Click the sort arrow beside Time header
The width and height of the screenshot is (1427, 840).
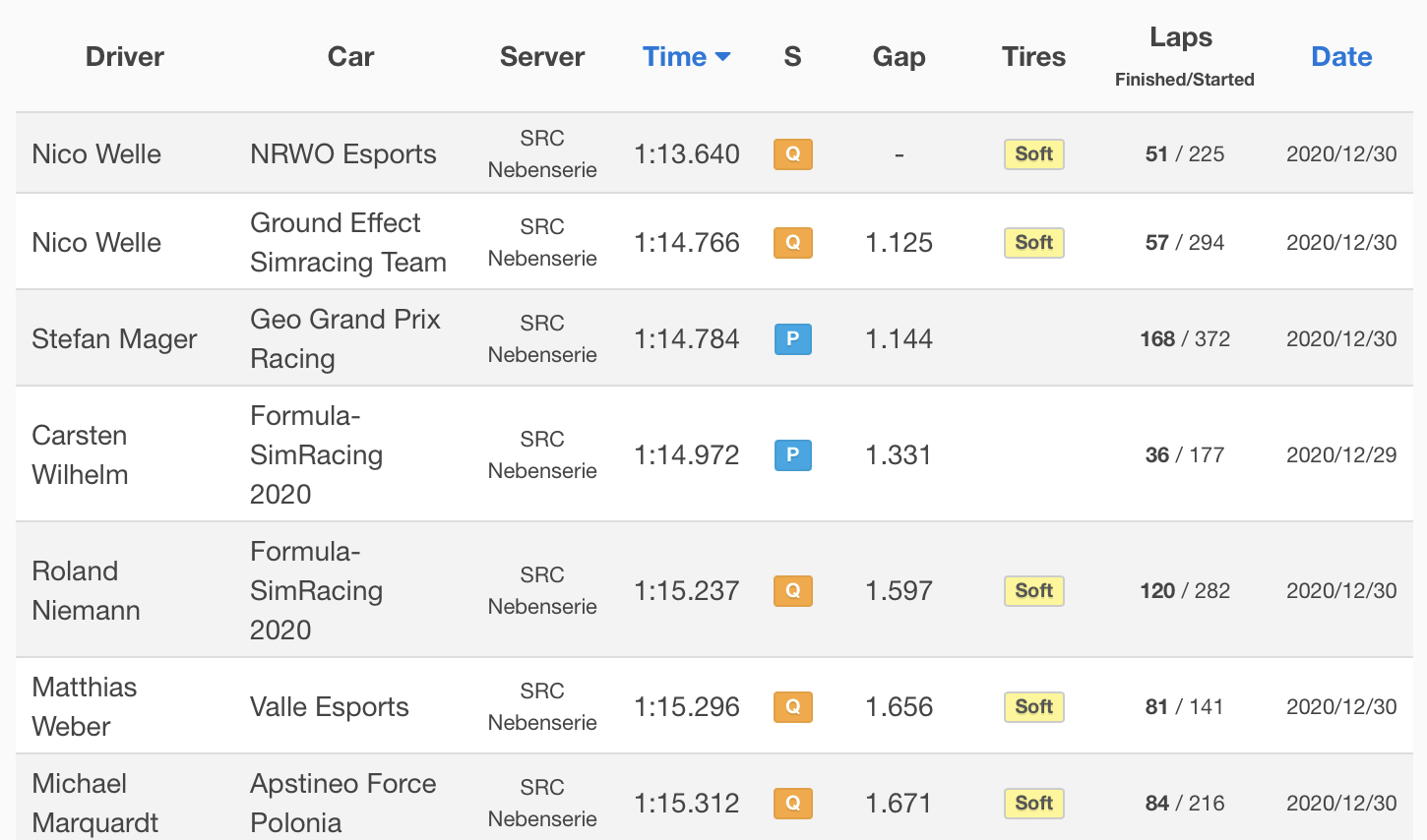(x=723, y=57)
